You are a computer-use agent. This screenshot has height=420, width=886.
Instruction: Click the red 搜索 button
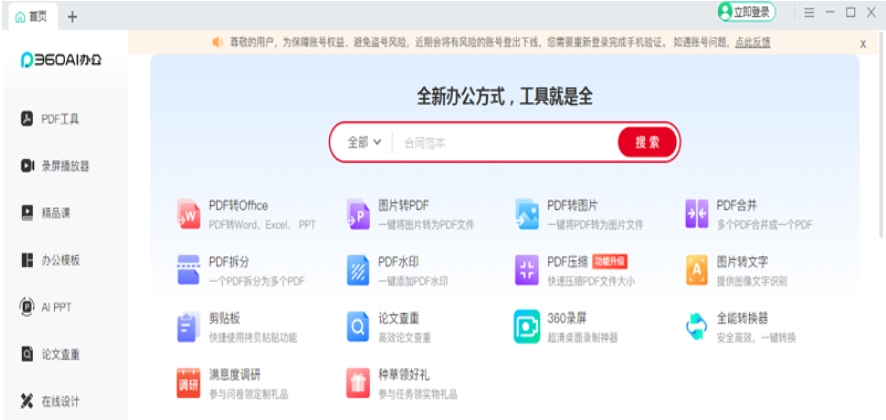648,142
